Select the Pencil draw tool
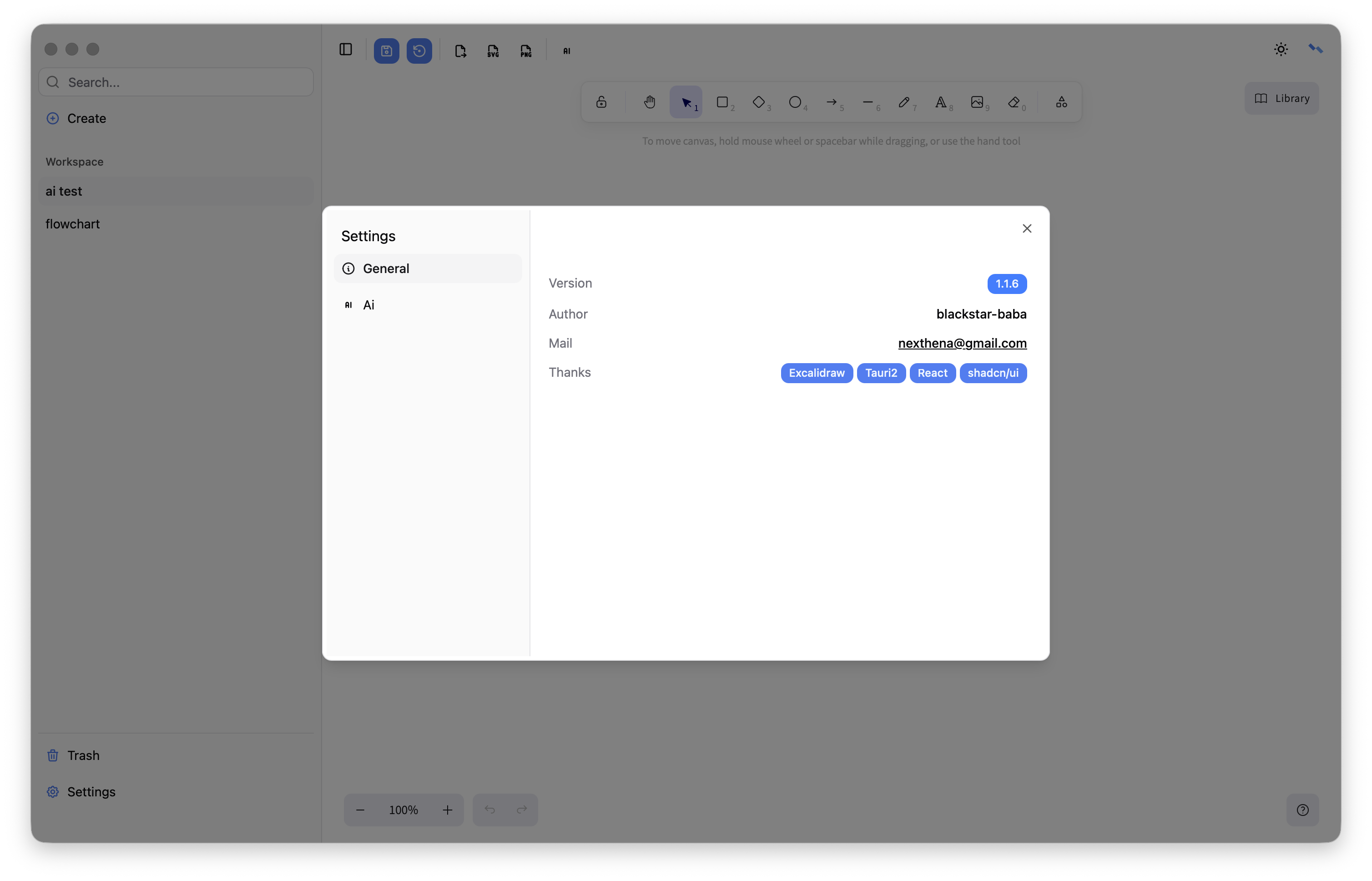Screen dimensions: 1372x881 point(905,102)
